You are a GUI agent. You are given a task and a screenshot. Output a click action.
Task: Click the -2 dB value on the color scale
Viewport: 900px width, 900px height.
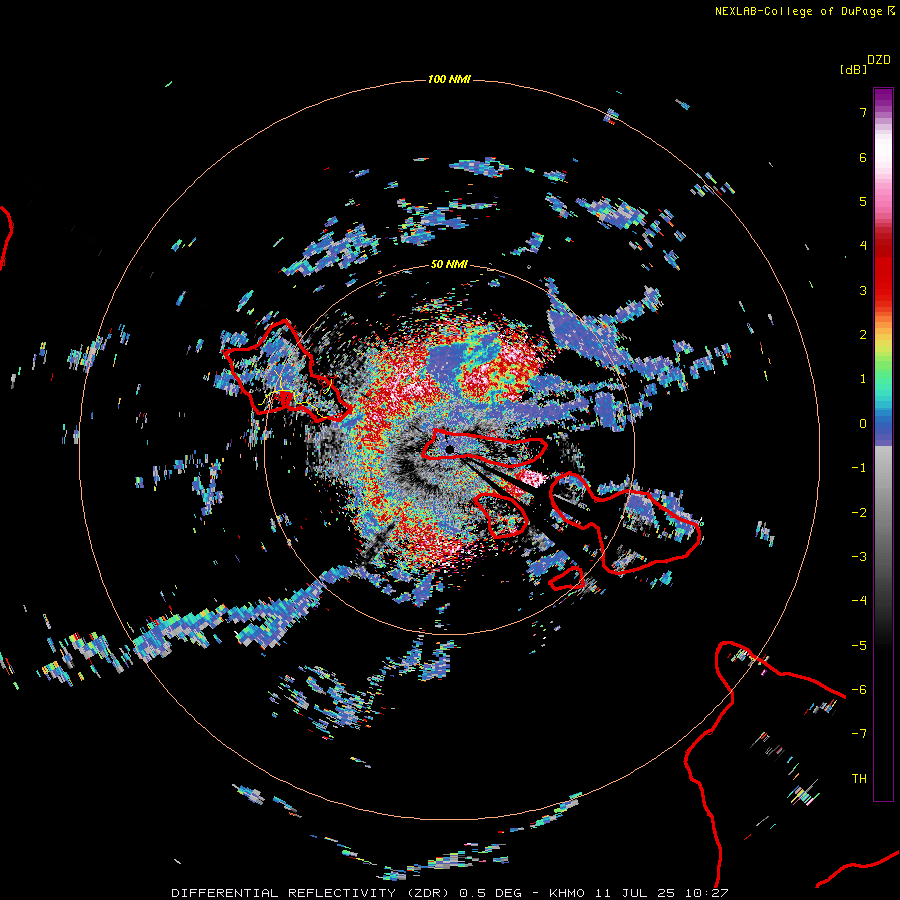pyautogui.click(x=859, y=513)
